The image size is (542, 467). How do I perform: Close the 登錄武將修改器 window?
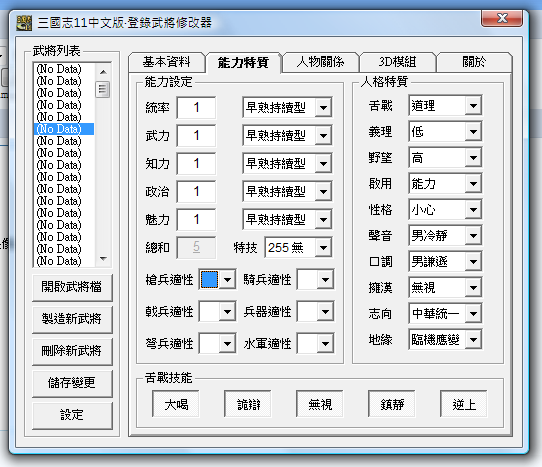point(502,18)
